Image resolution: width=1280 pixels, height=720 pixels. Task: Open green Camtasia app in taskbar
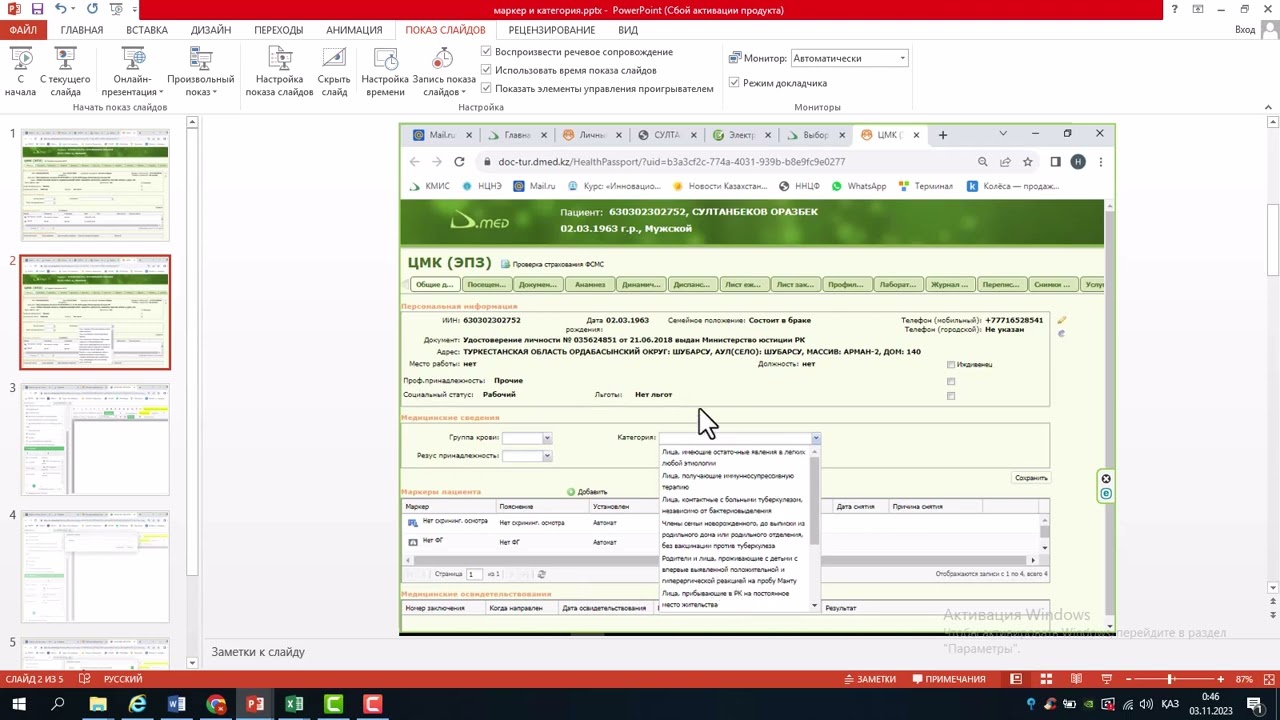click(333, 705)
